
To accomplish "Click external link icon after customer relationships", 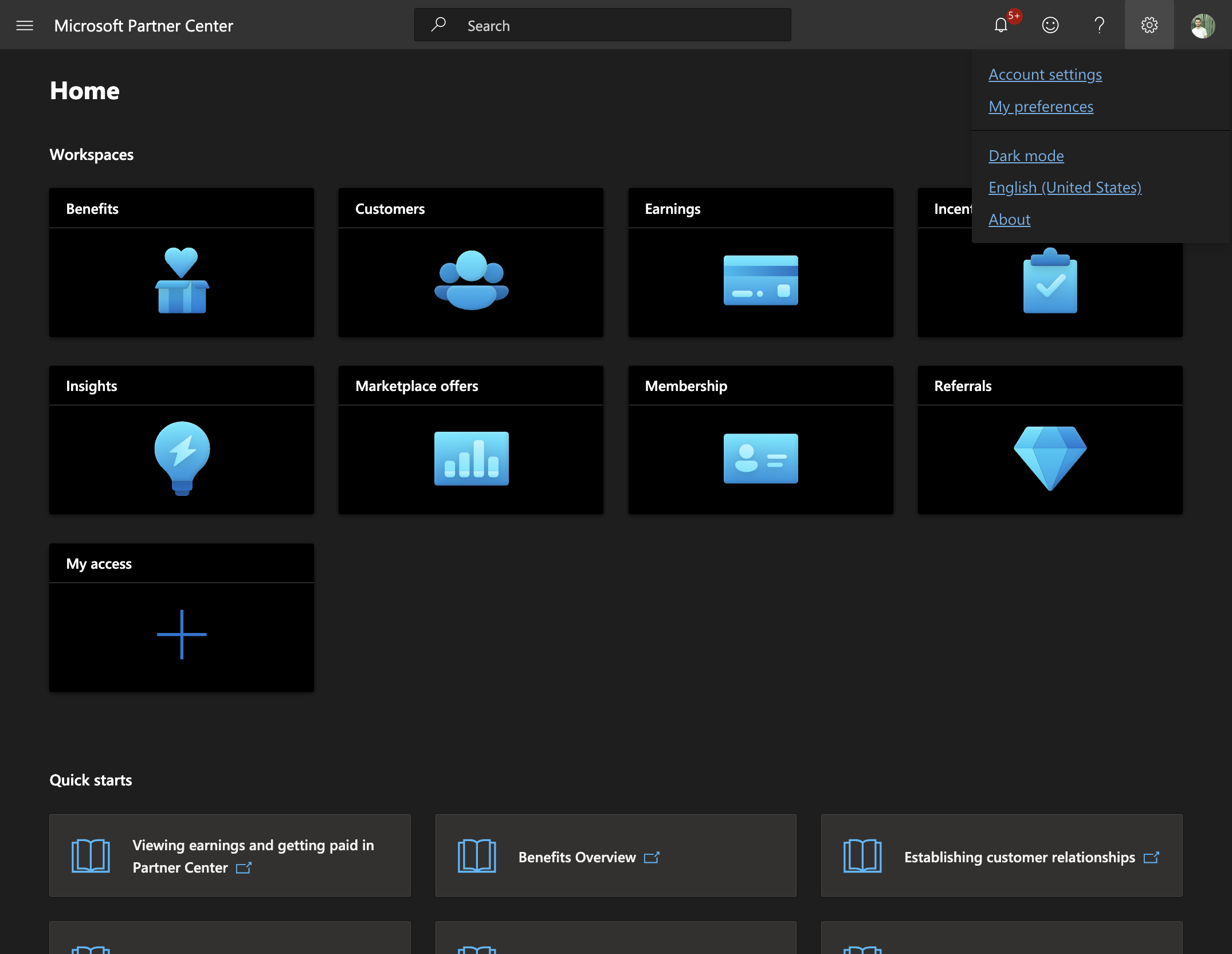I will click(x=1152, y=857).
